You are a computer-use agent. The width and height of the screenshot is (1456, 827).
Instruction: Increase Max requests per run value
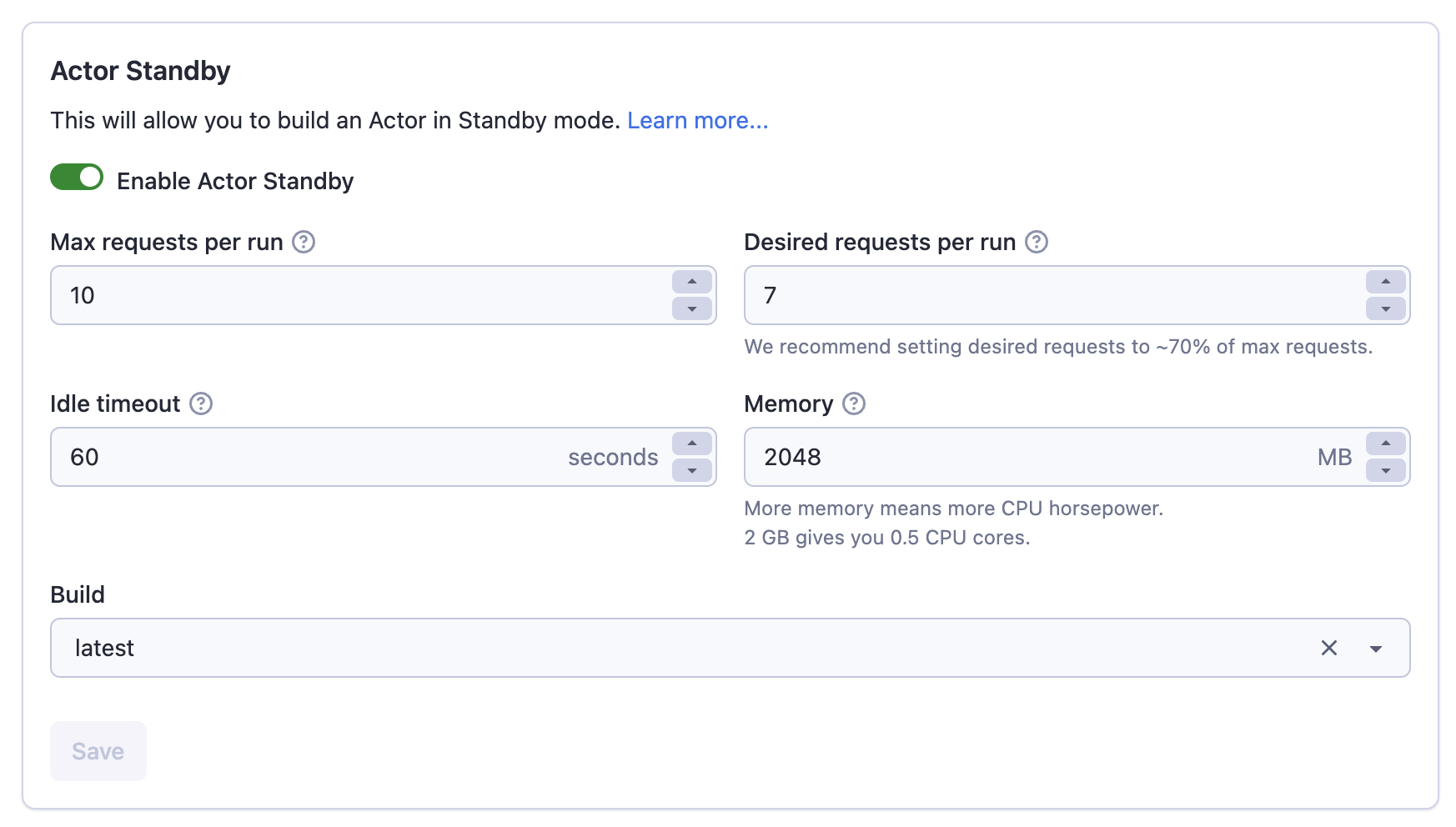692,282
